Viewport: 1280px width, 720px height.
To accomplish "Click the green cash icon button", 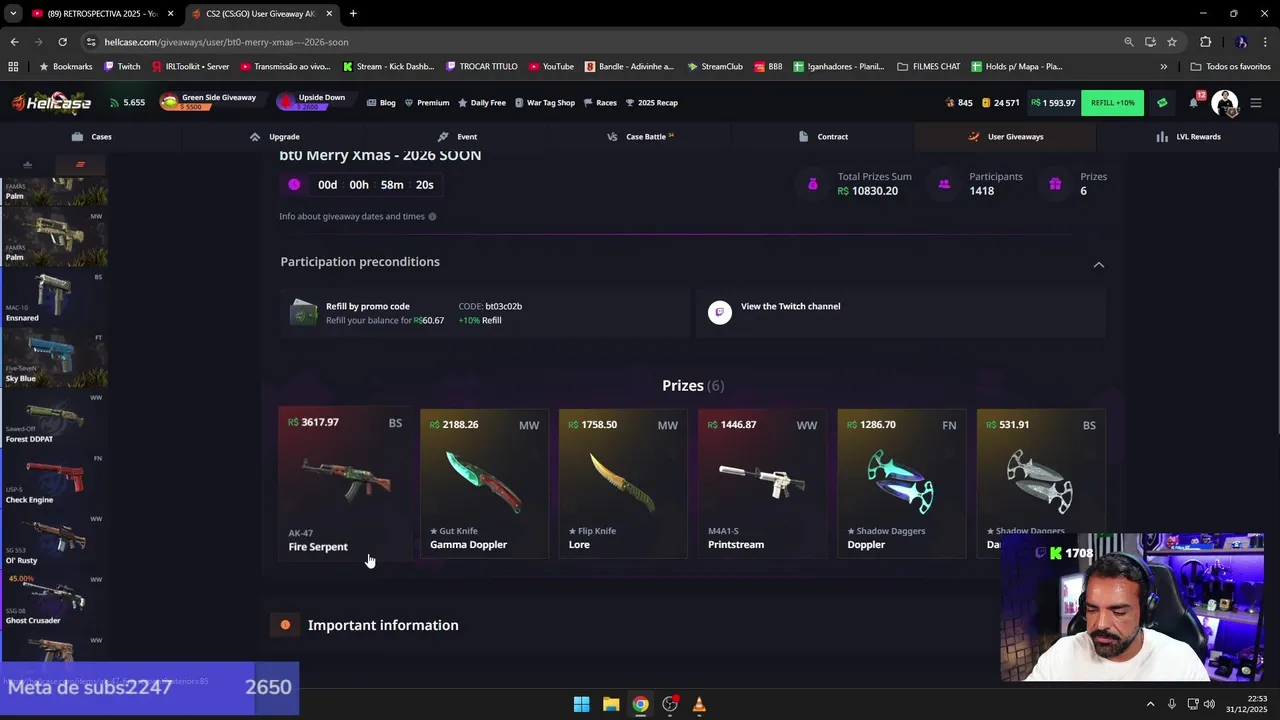I will coord(1161,103).
